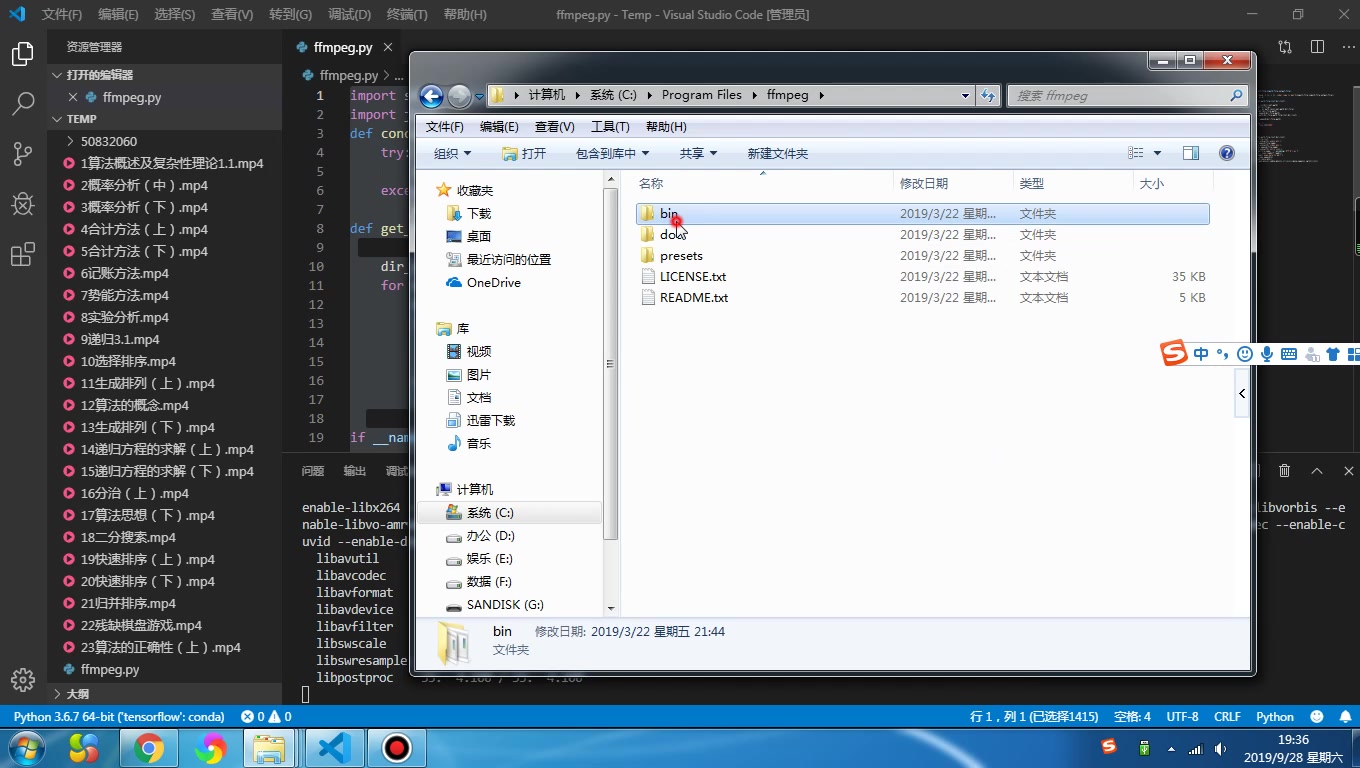
Task: Open the 工具(T) menu in Explorer window
Action: [x=610, y=127]
